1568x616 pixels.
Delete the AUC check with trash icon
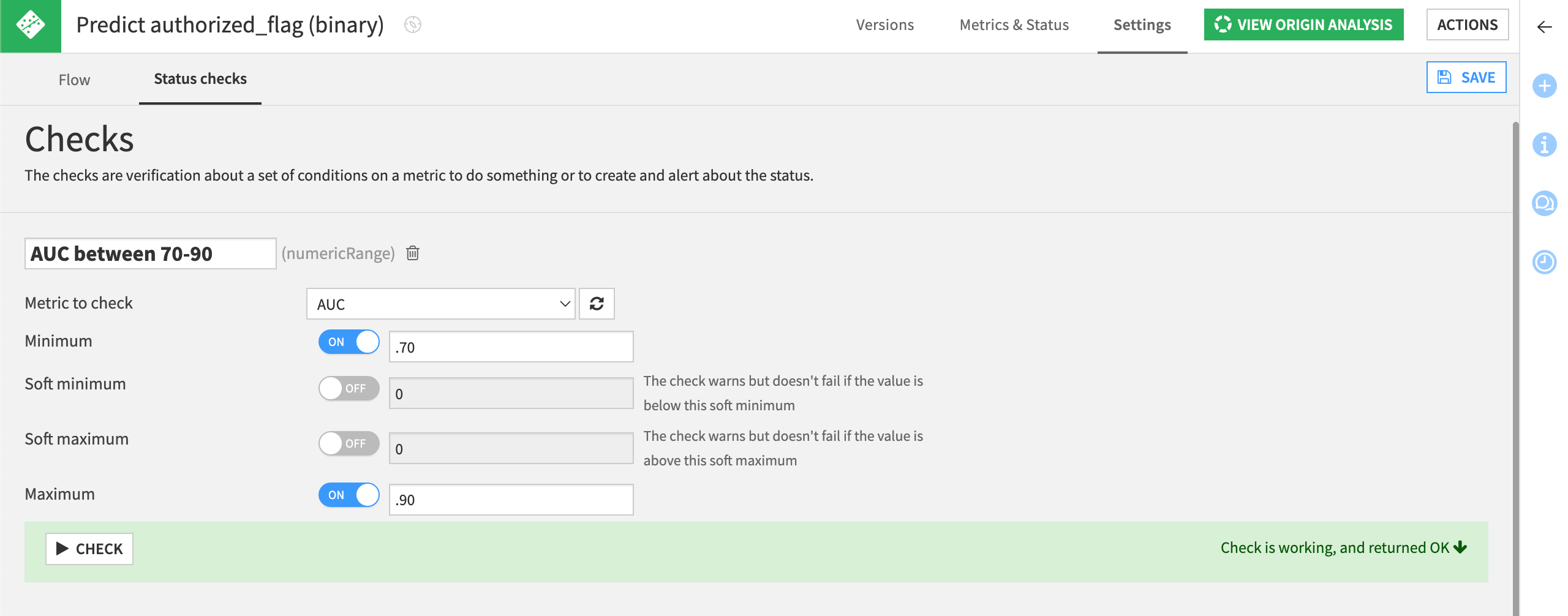coord(413,253)
